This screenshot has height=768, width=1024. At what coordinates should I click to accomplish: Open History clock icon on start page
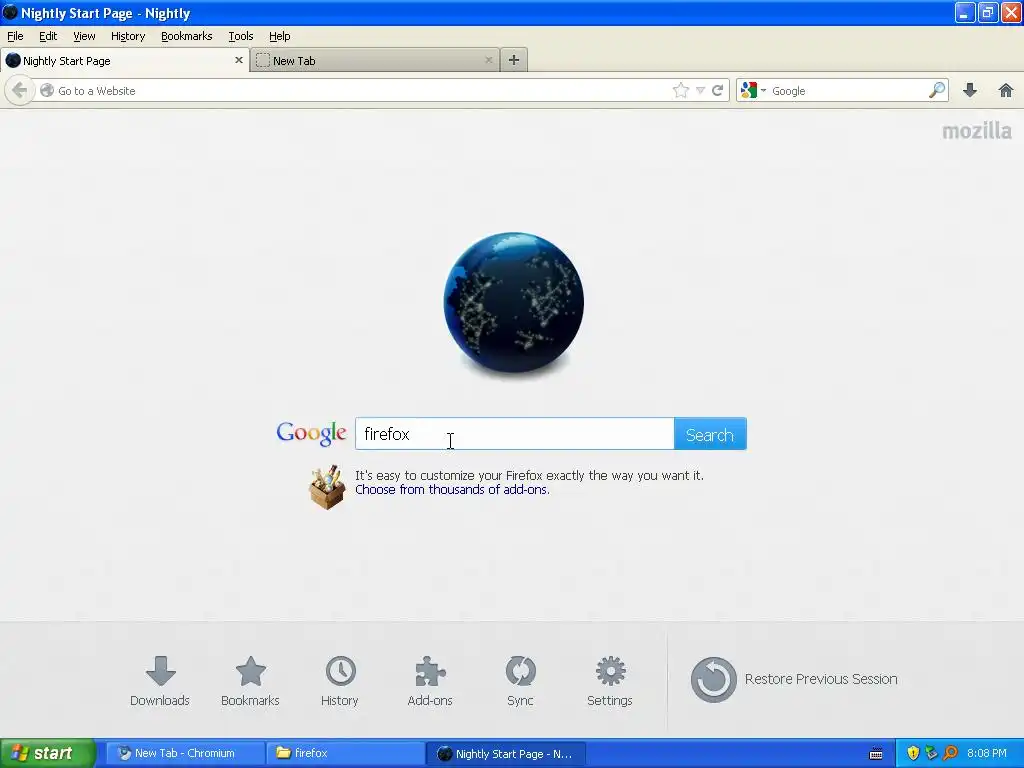coord(340,681)
